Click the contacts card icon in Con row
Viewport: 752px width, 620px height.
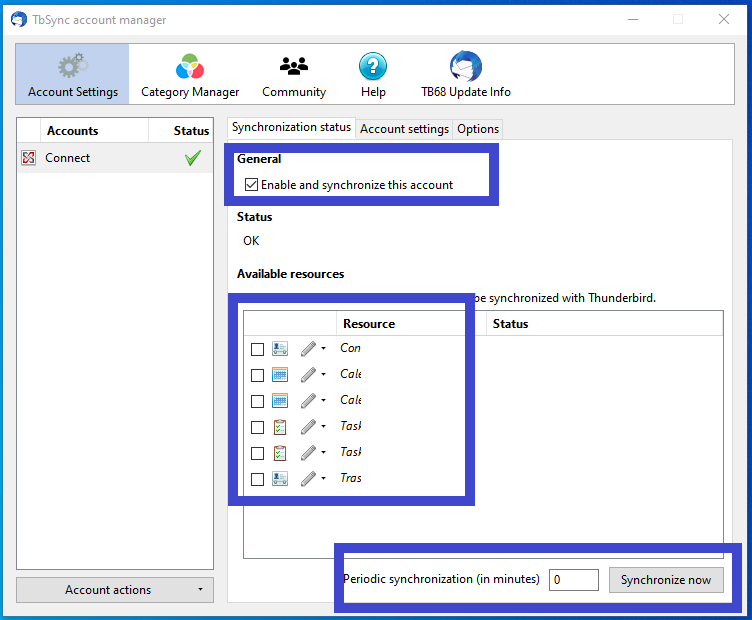[x=280, y=349]
